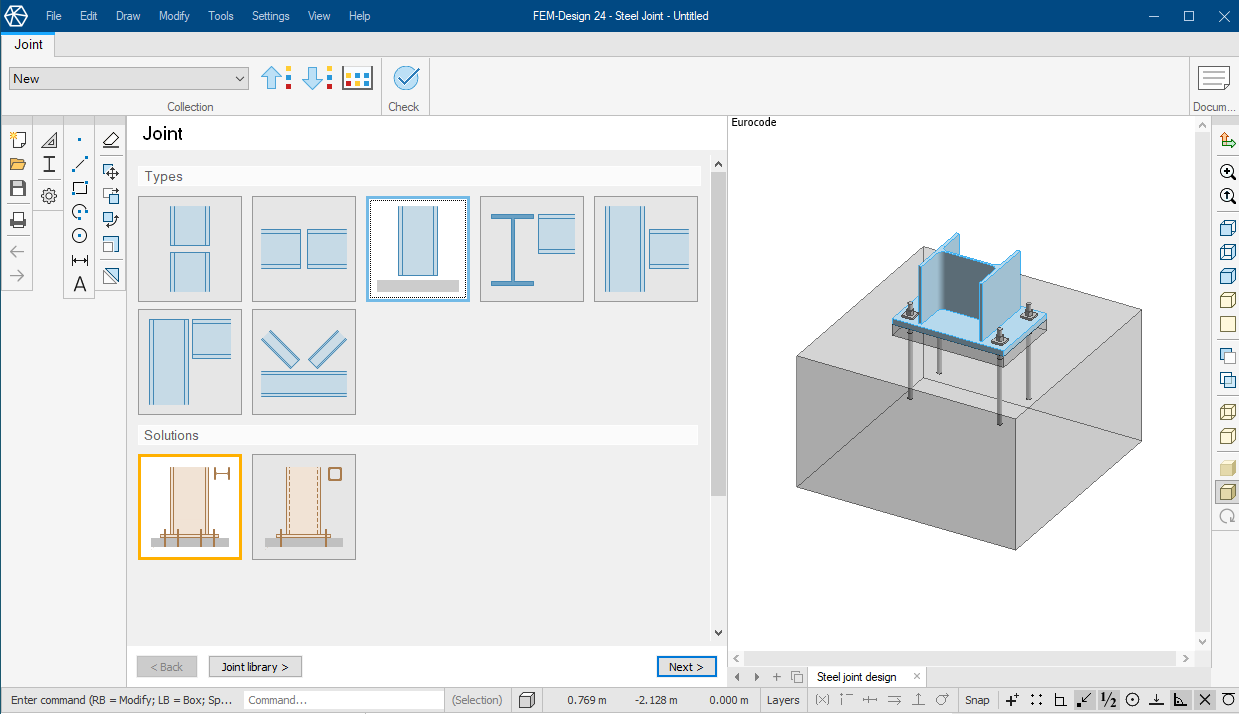Select the hollow section base plate solution
This screenshot has width=1239, height=714.
[304, 507]
